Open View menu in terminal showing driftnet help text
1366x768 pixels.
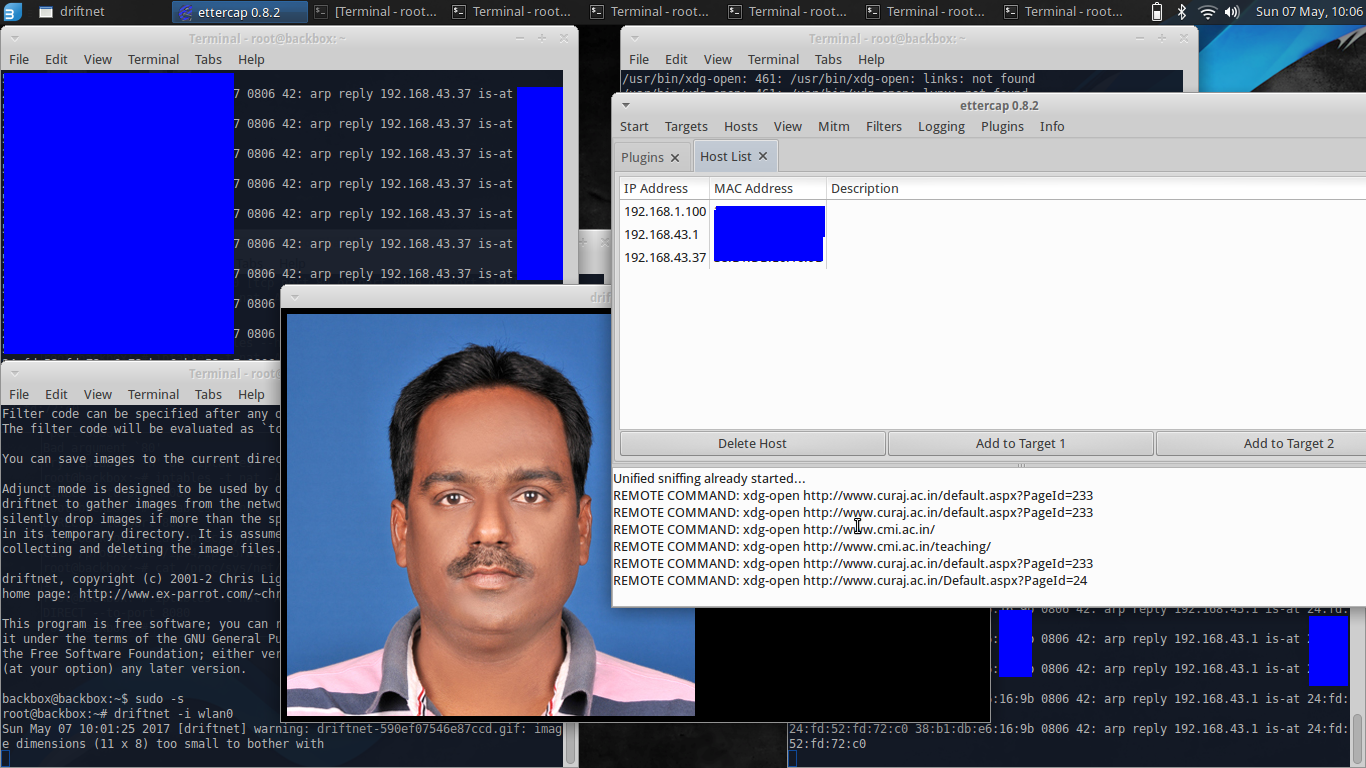pos(97,394)
